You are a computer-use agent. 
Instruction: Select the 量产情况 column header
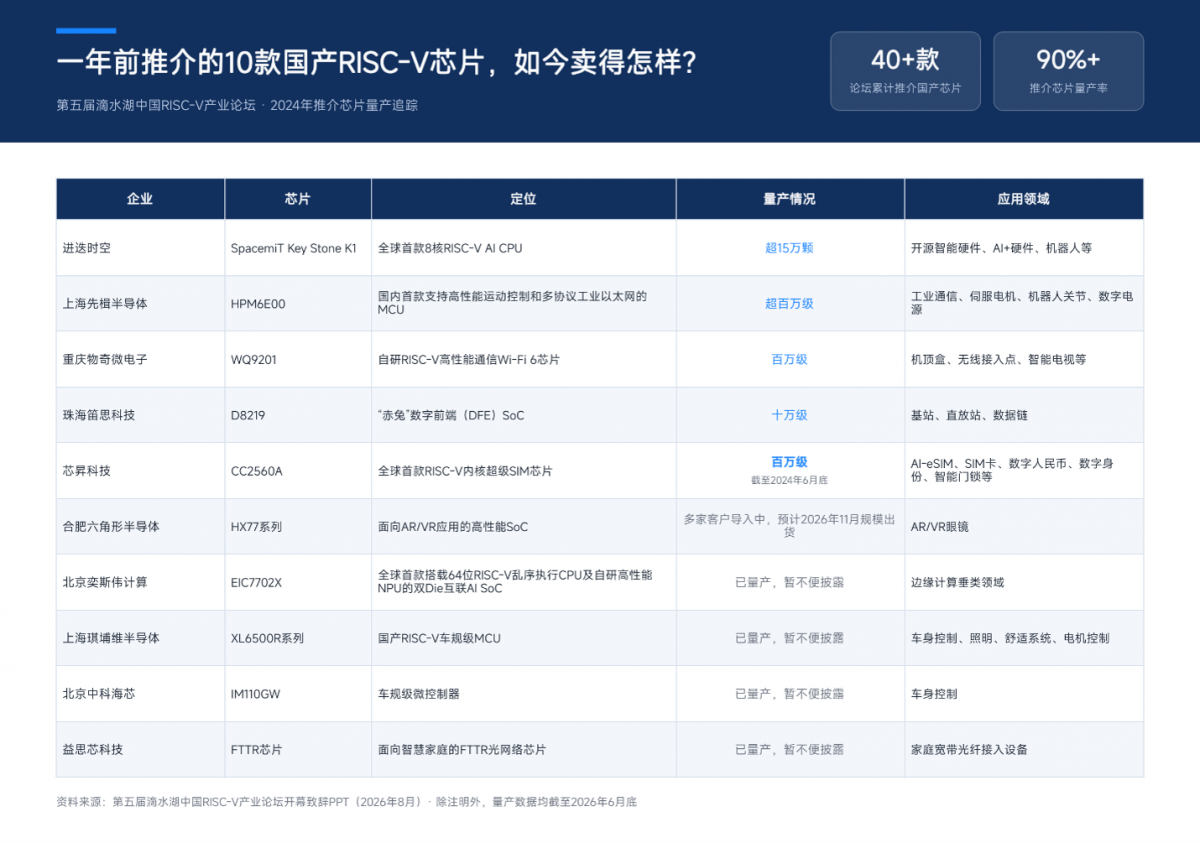[x=790, y=199]
